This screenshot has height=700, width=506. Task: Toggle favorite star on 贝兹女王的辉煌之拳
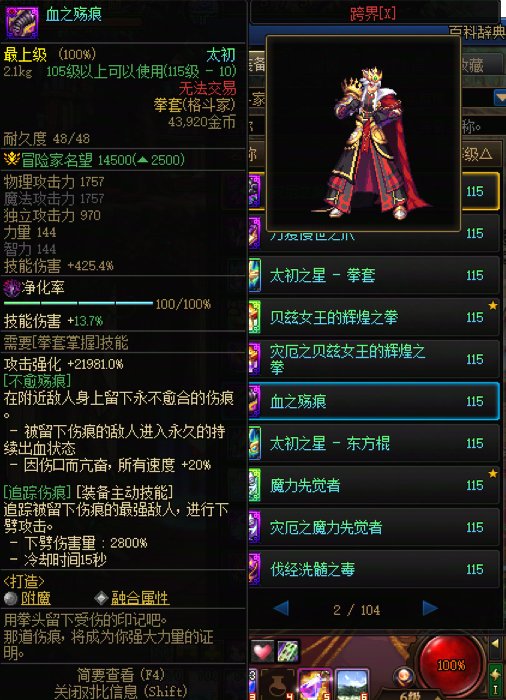pos(492,305)
